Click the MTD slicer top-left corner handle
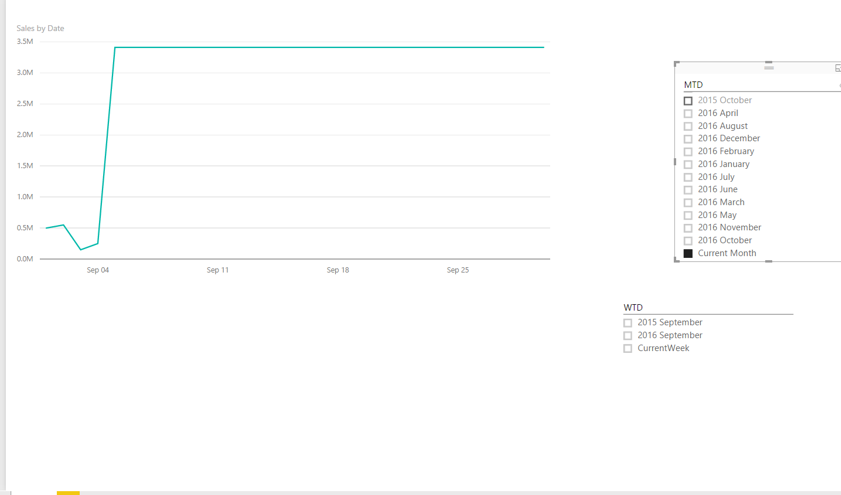This screenshot has width=841, height=495. tap(676, 64)
